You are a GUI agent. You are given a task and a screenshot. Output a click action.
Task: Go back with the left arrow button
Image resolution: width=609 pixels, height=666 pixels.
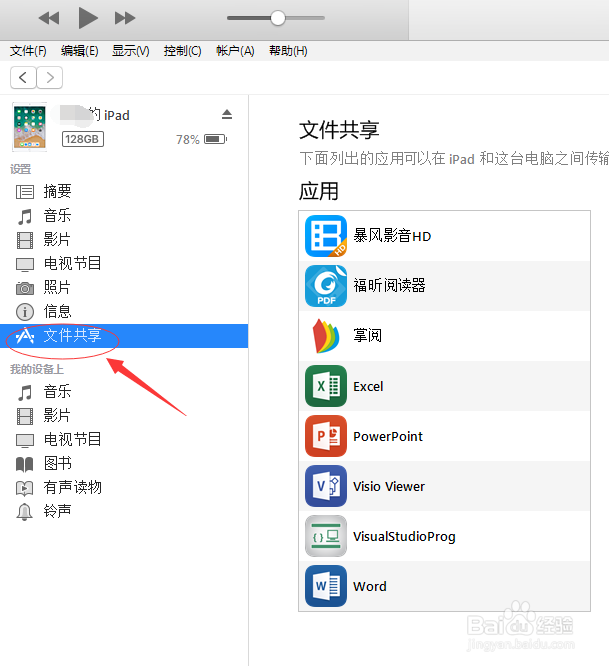23,77
